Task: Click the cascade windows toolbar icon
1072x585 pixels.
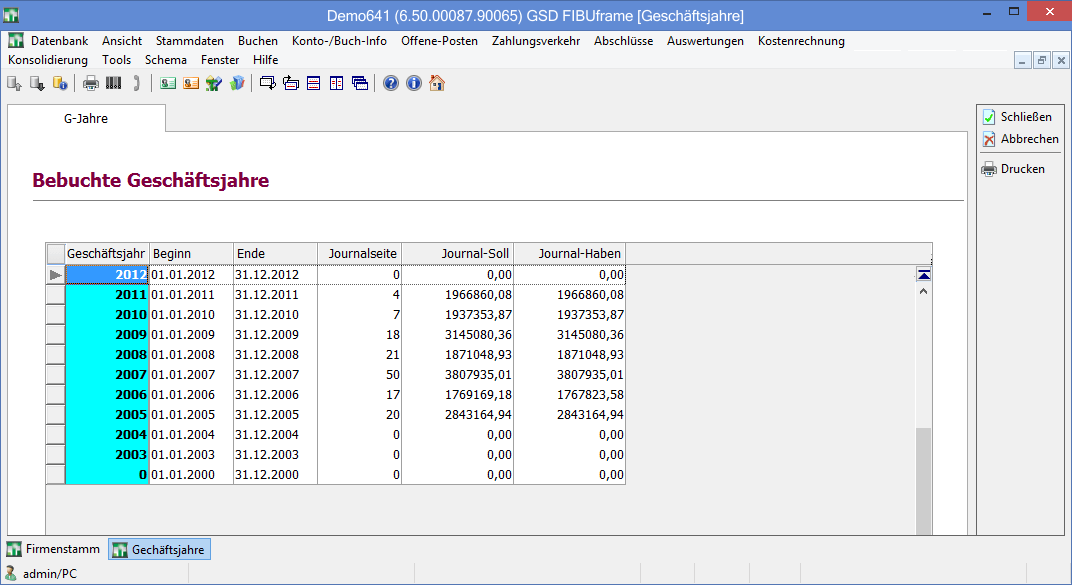Action: (x=359, y=83)
